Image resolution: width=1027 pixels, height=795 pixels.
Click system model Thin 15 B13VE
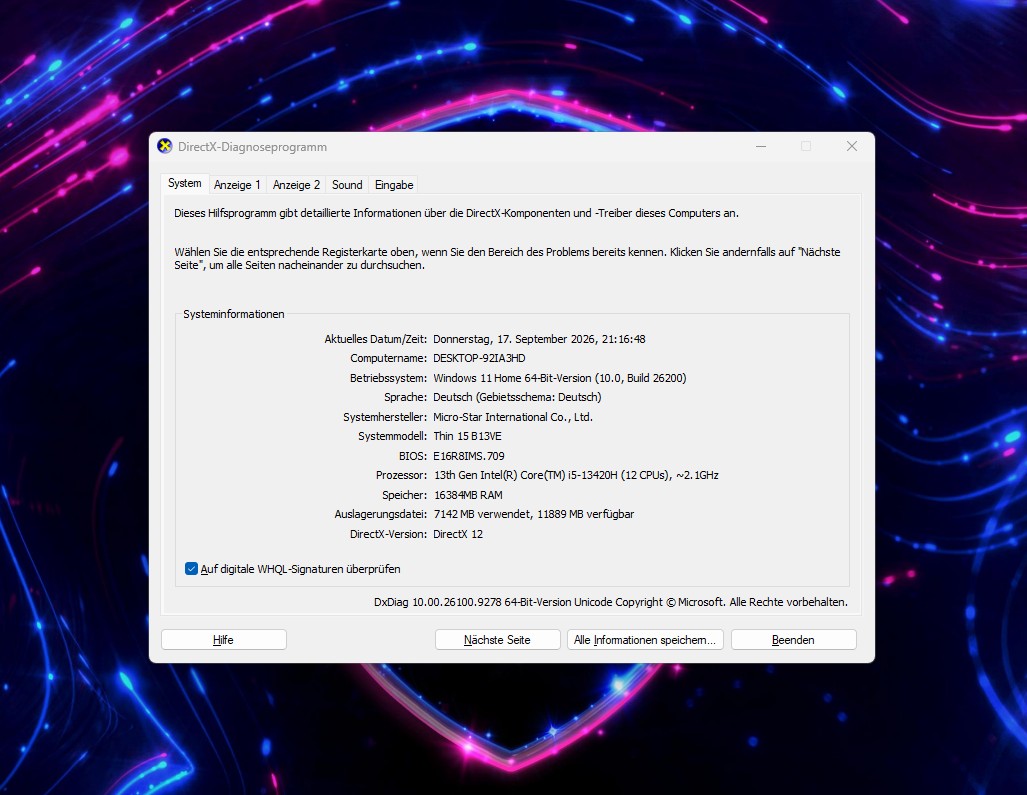click(x=467, y=436)
